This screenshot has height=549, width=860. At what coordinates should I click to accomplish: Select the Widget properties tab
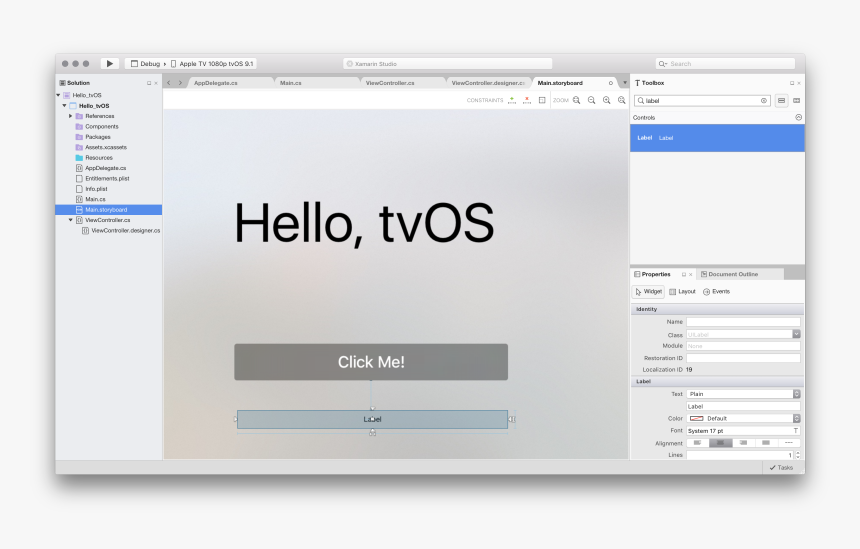pyautogui.click(x=648, y=292)
